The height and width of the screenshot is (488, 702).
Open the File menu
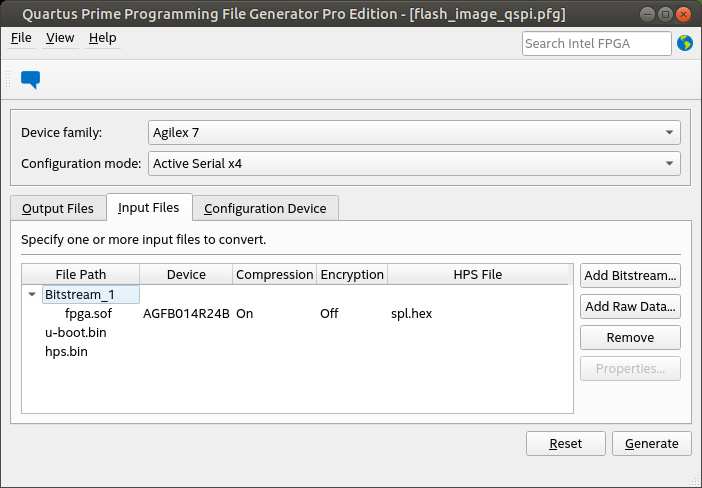[x=21, y=38]
